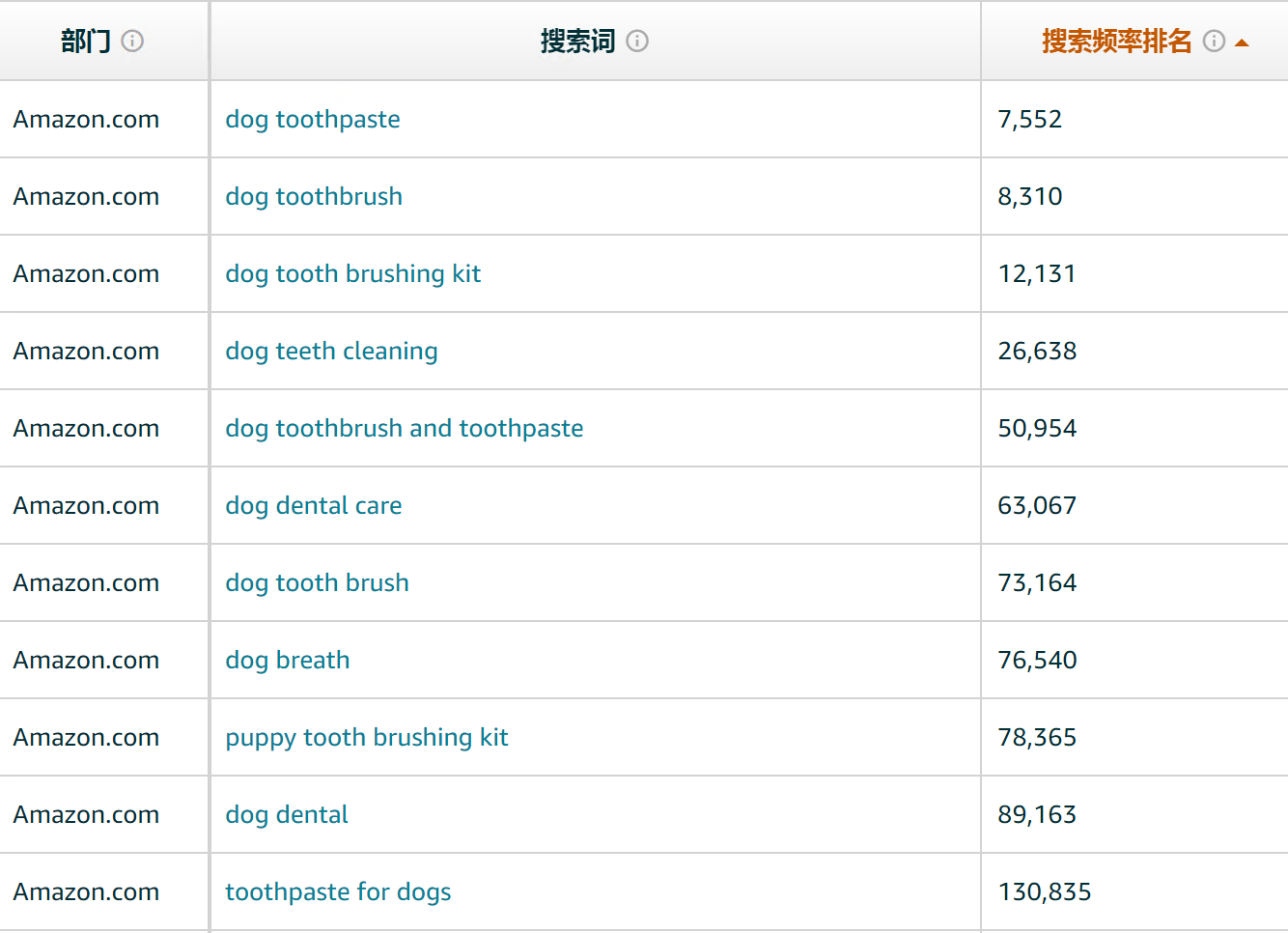Select the dog tooth brush link
This screenshot has height=933, width=1288.
click(x=317, y=582)
